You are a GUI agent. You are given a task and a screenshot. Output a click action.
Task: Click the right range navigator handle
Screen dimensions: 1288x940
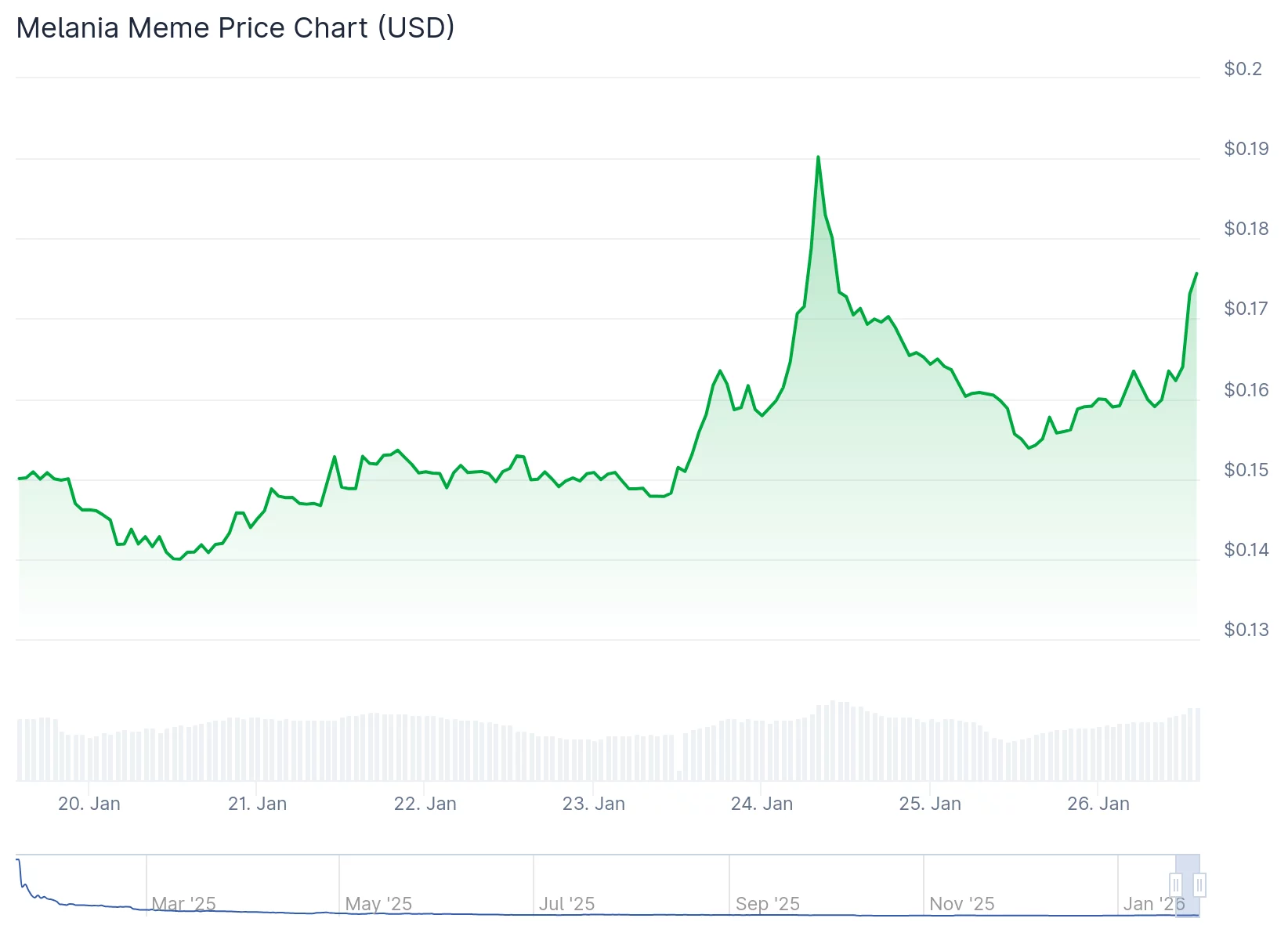point(1199,885)
